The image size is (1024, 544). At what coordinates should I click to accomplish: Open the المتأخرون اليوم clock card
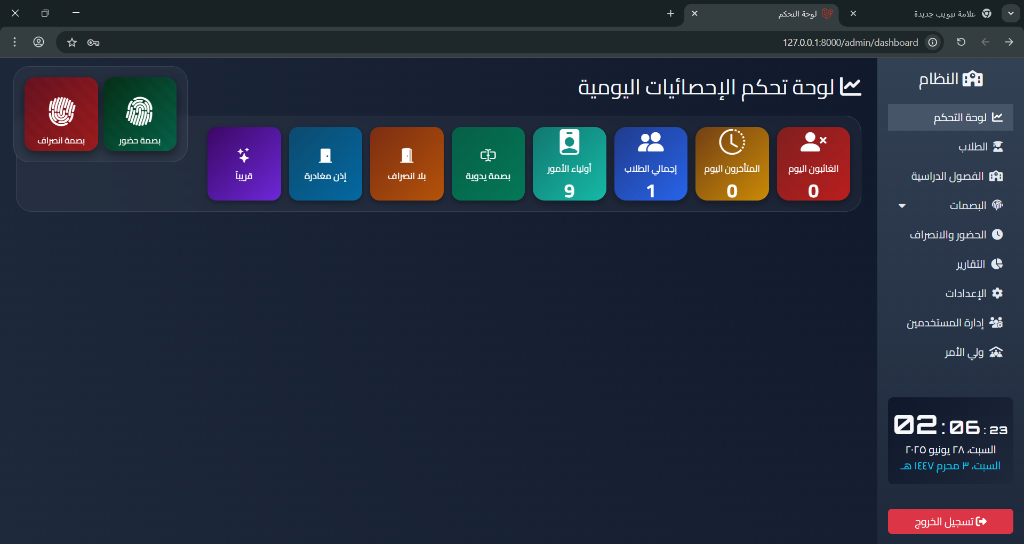coord(732,164)
